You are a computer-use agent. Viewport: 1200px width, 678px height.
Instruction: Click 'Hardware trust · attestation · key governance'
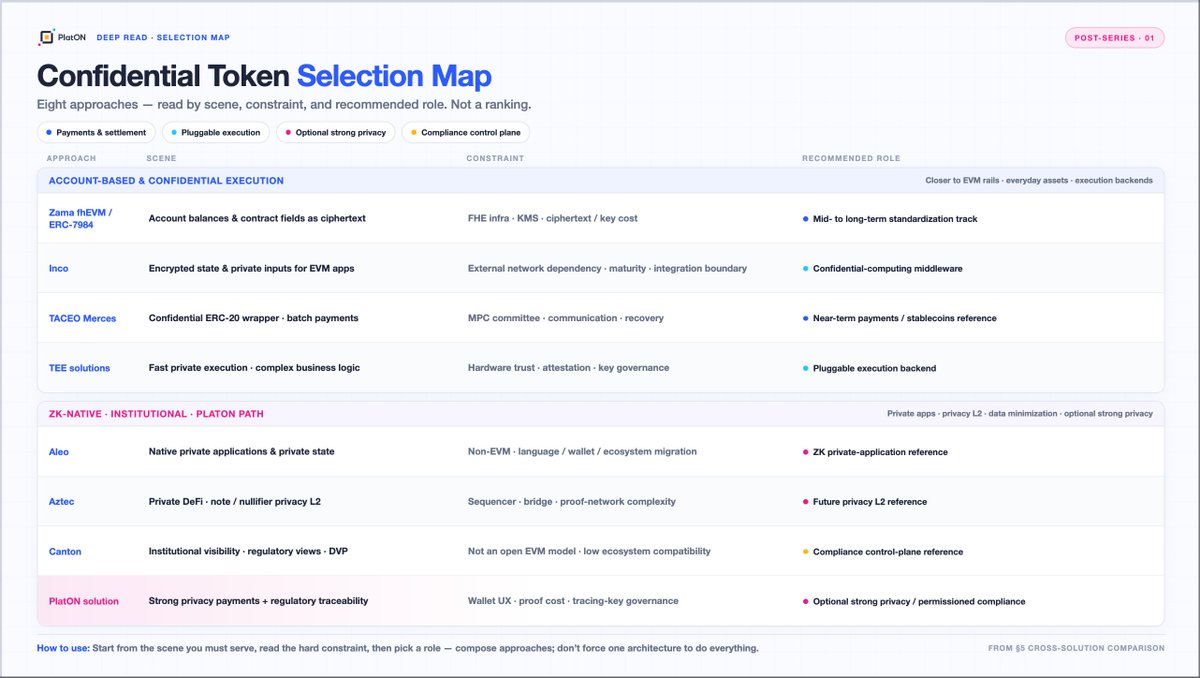coord(568,368)
